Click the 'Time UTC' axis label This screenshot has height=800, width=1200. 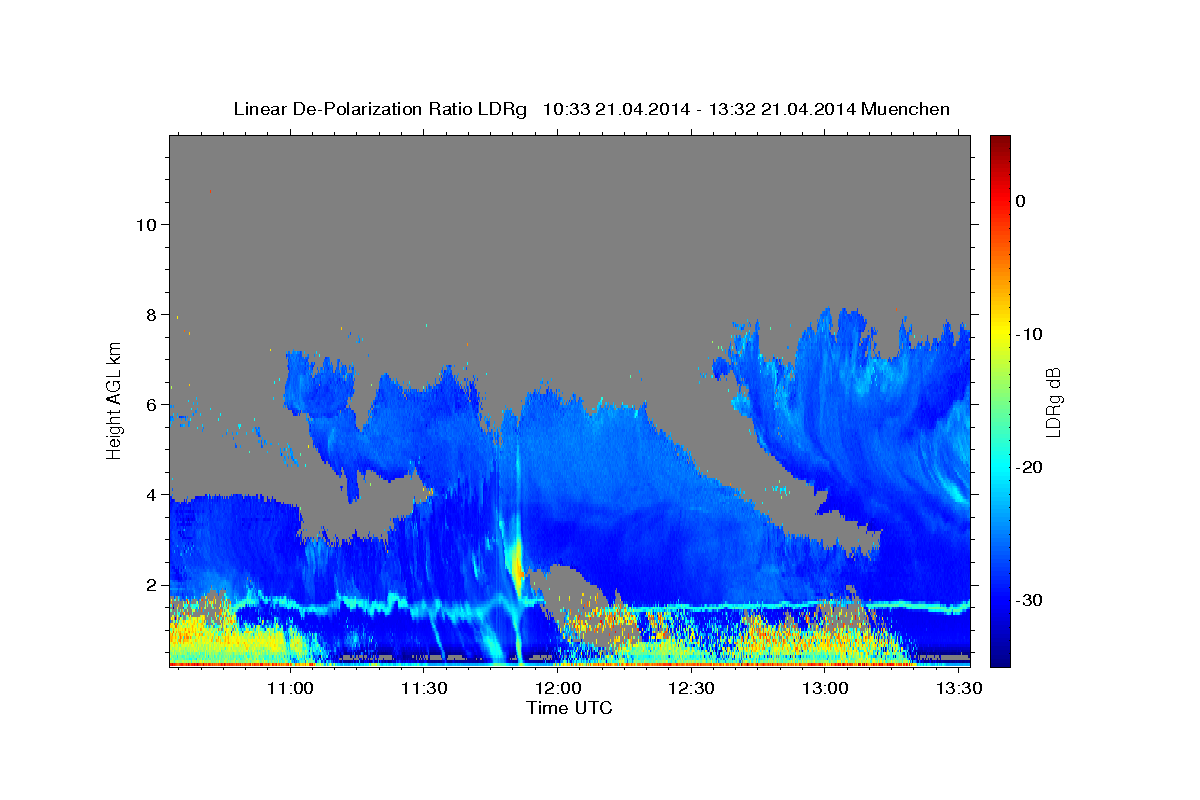(569, 708)
